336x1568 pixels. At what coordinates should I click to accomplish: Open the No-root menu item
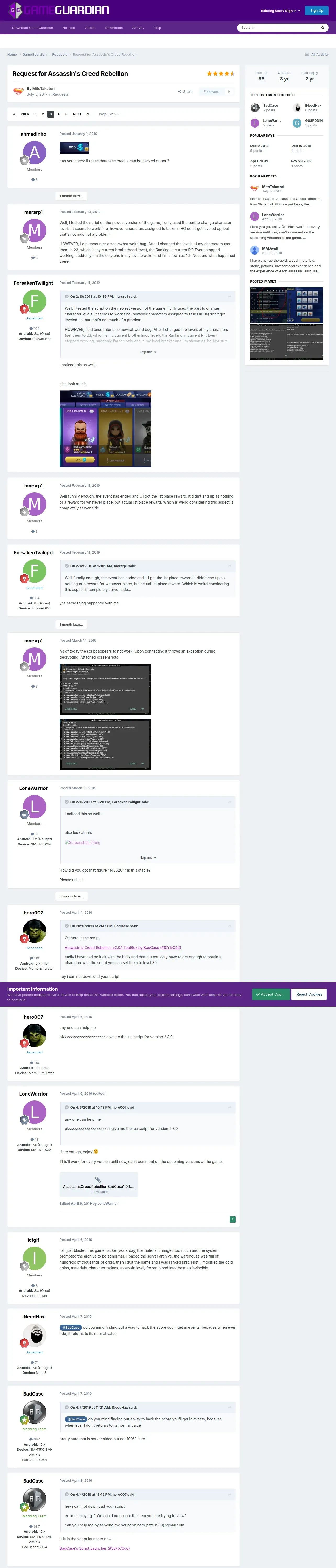click(x=68, y=27)
